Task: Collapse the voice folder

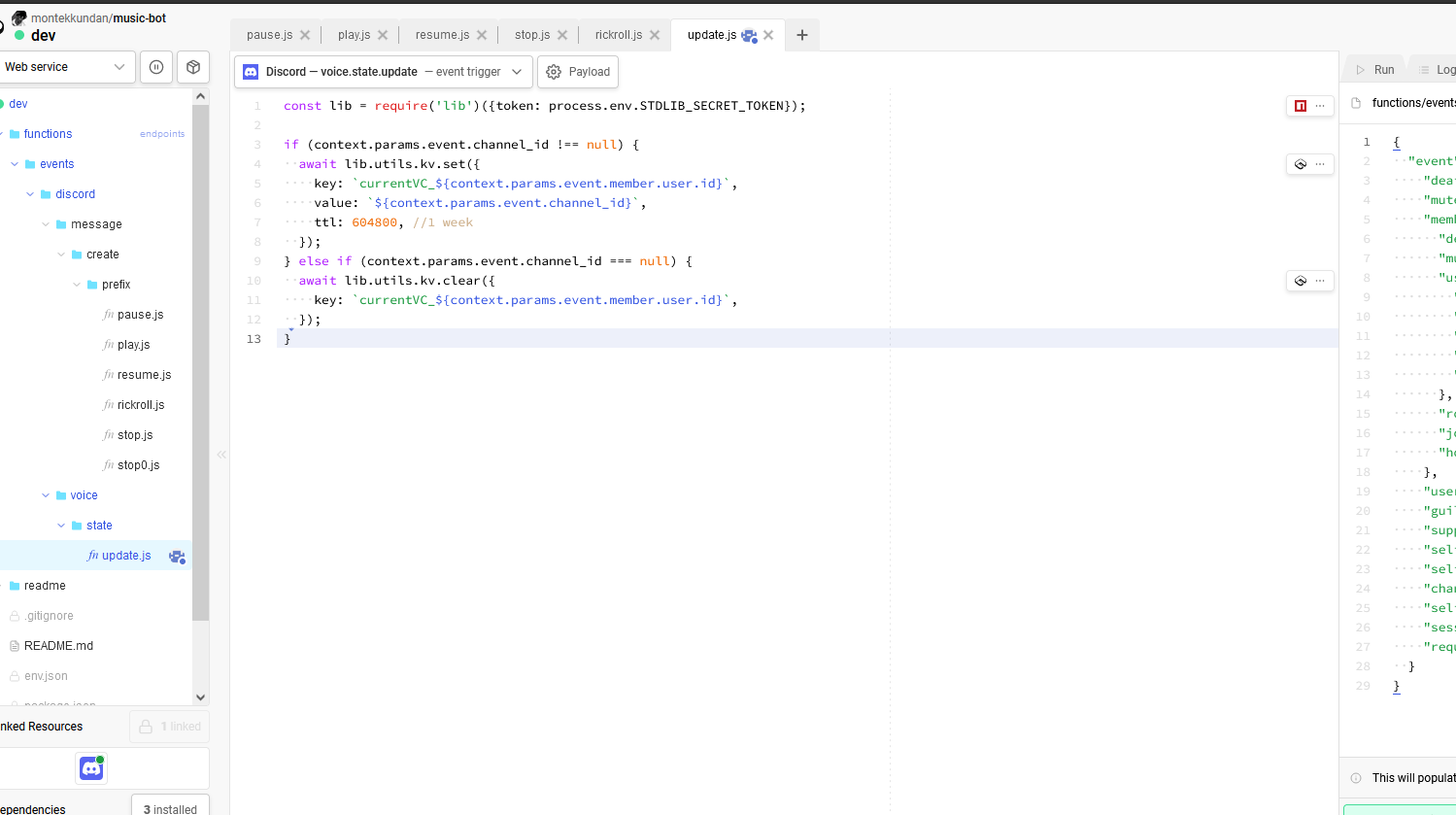Action: coord(46,495)
